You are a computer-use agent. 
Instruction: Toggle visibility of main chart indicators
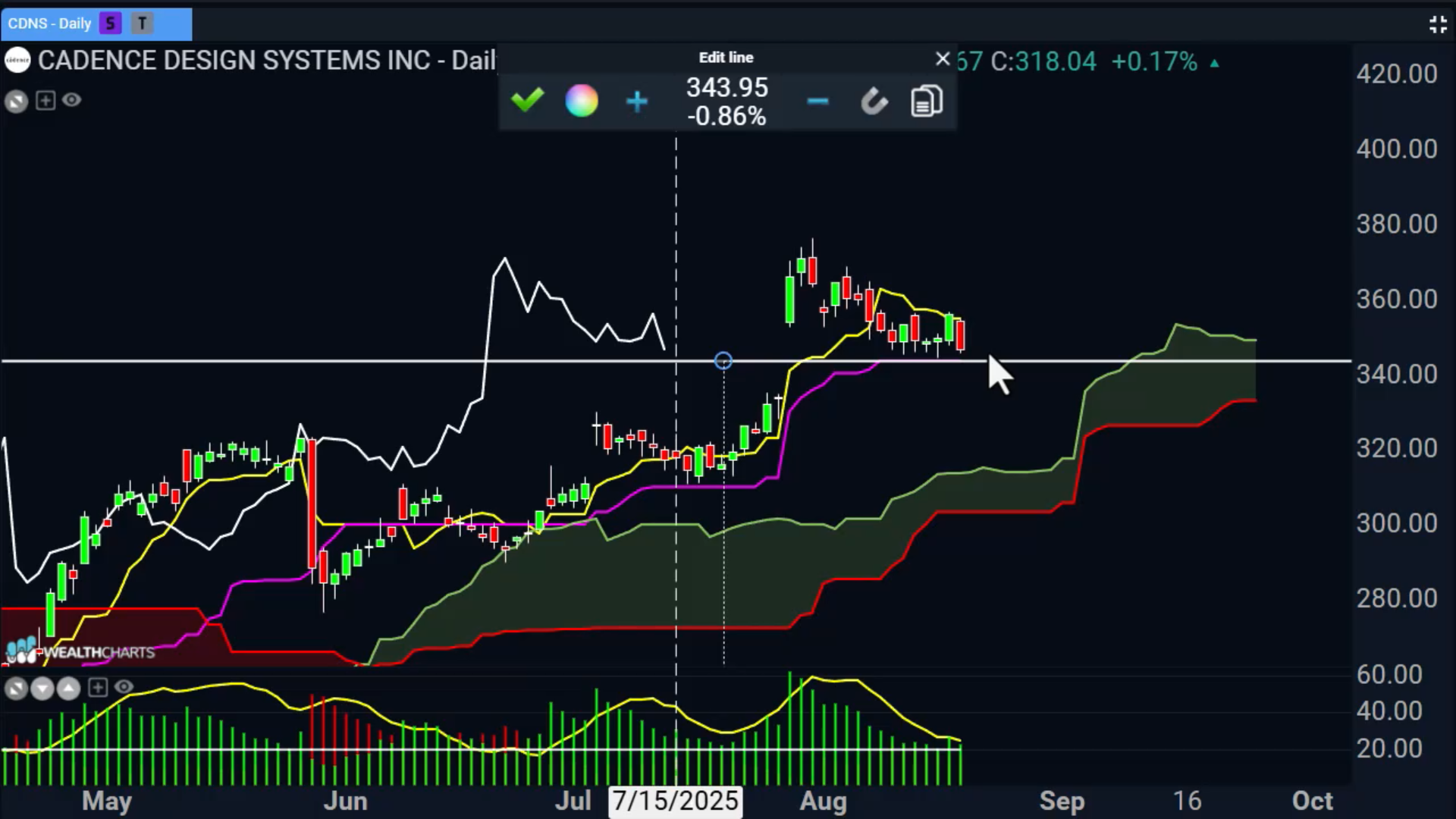click(72, 99)
